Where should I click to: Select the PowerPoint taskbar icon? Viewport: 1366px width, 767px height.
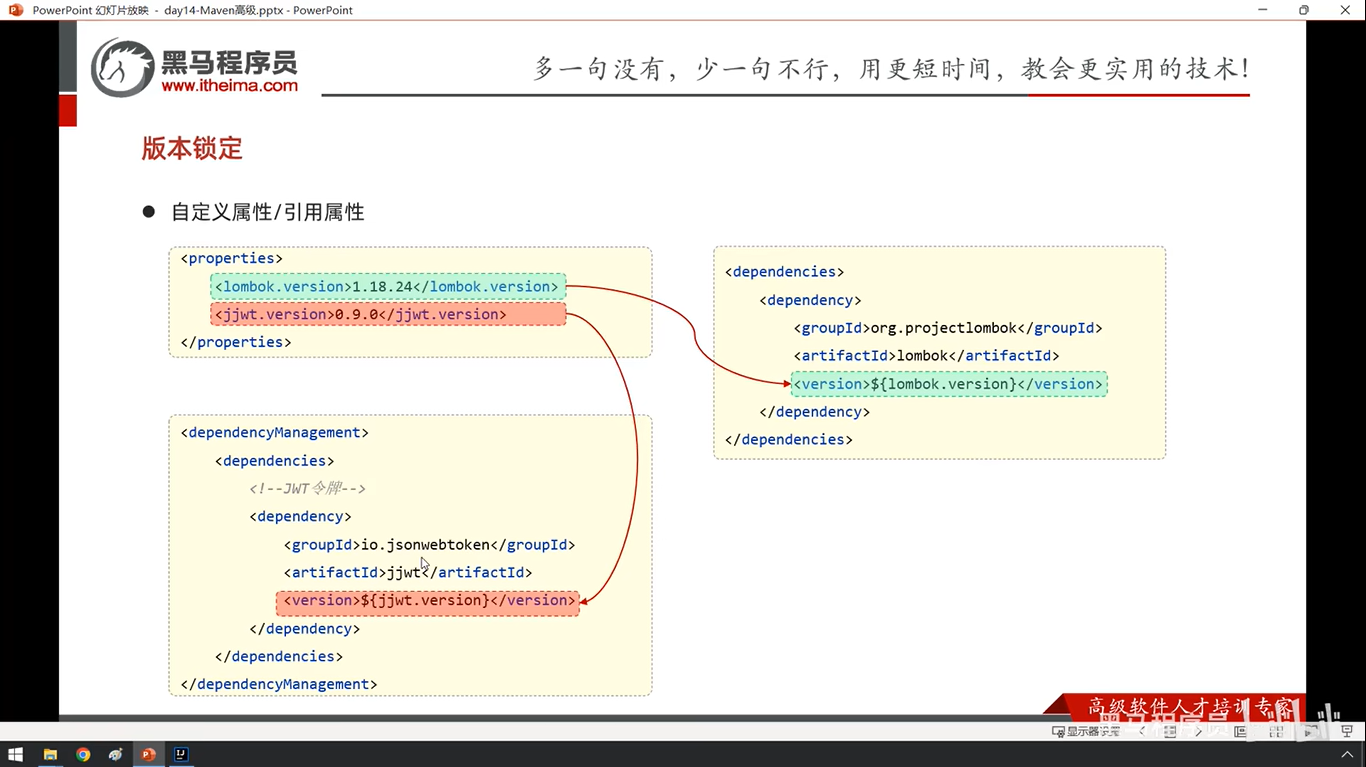pos(149,755)
